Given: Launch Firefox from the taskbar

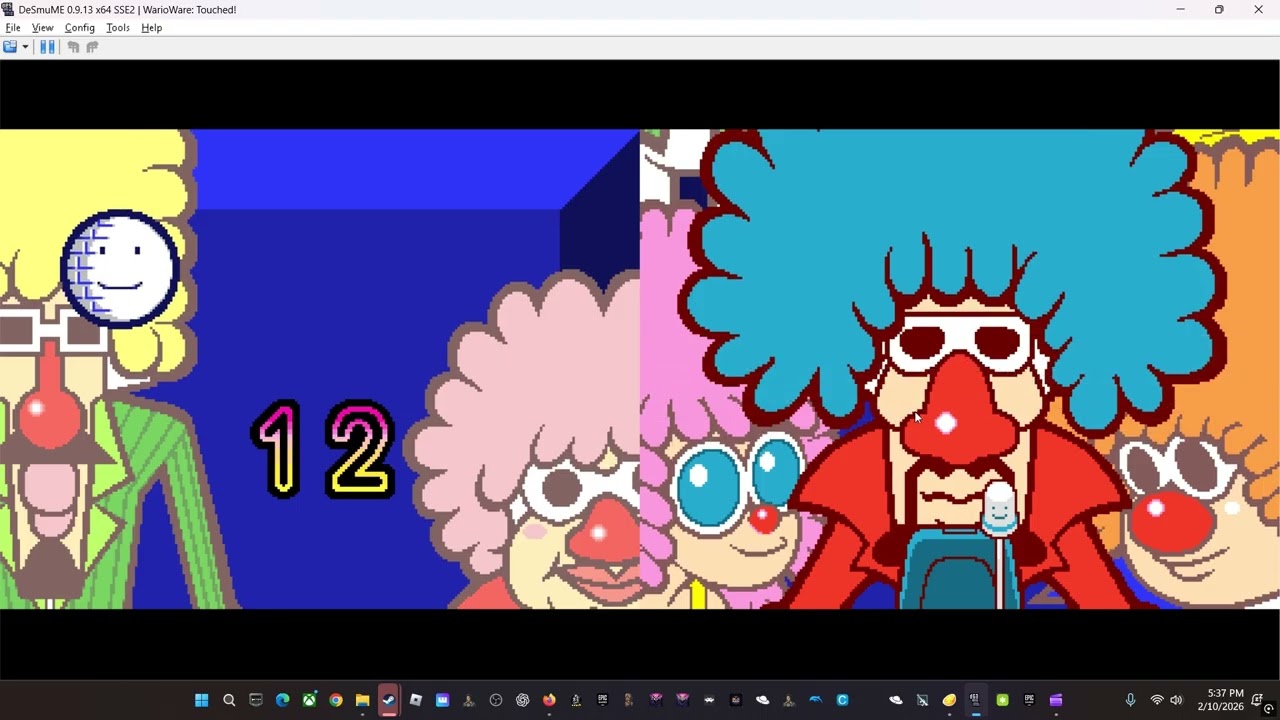Looking at the screenshot, I should point(549,700).
